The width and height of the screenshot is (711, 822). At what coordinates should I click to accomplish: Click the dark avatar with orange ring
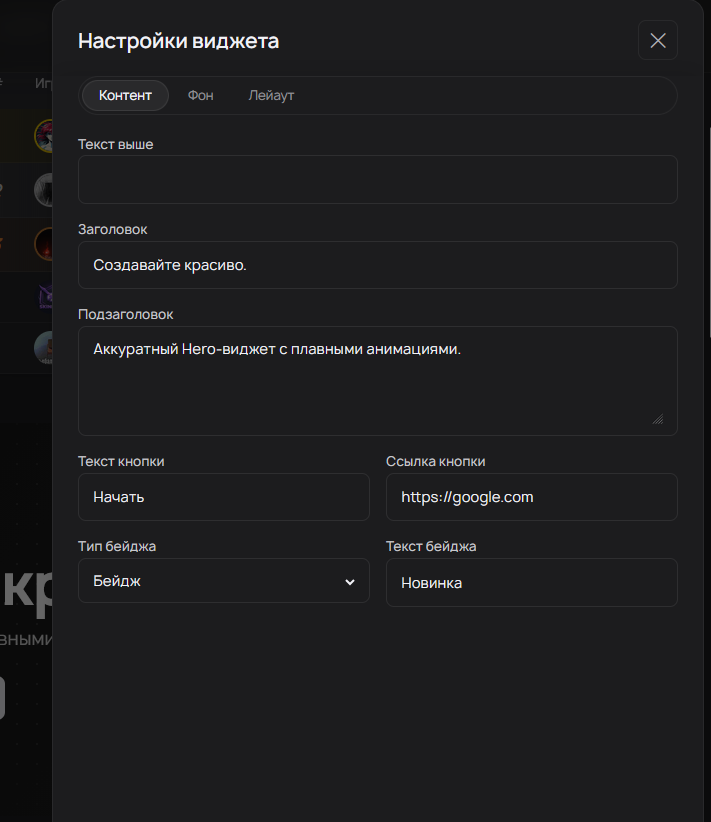46,243
